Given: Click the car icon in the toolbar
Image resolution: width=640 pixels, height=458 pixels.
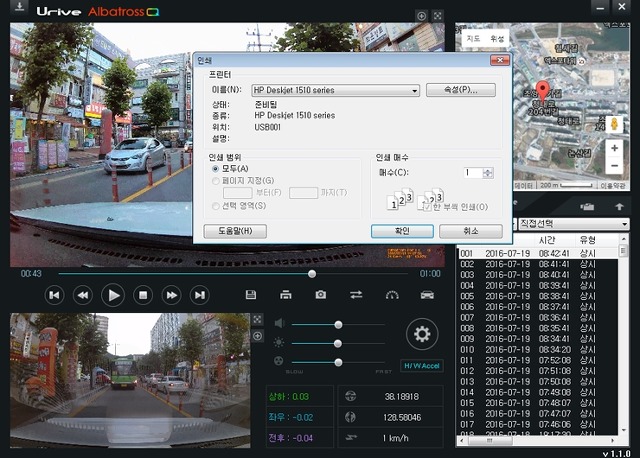Looking at the screenshot, I should click(427, 295).
